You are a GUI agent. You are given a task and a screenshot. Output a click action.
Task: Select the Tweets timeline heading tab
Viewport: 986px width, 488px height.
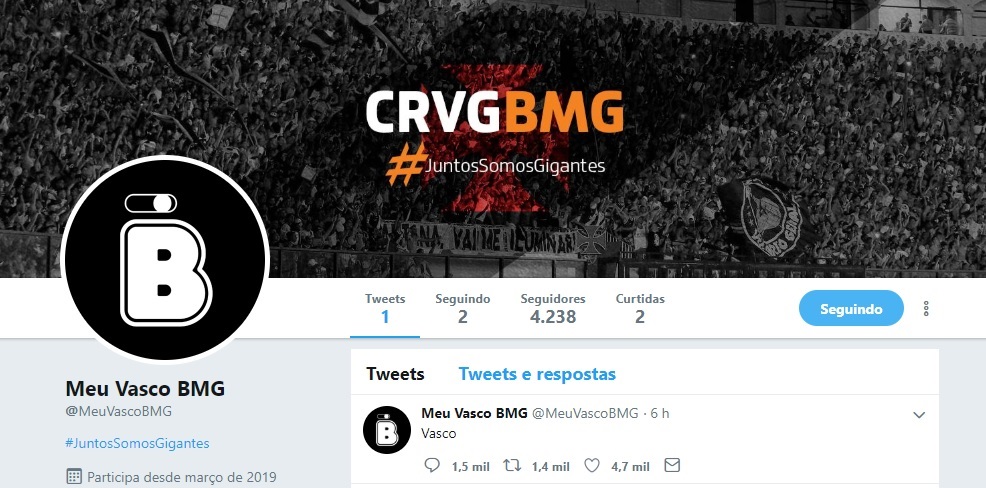[395, 374]
